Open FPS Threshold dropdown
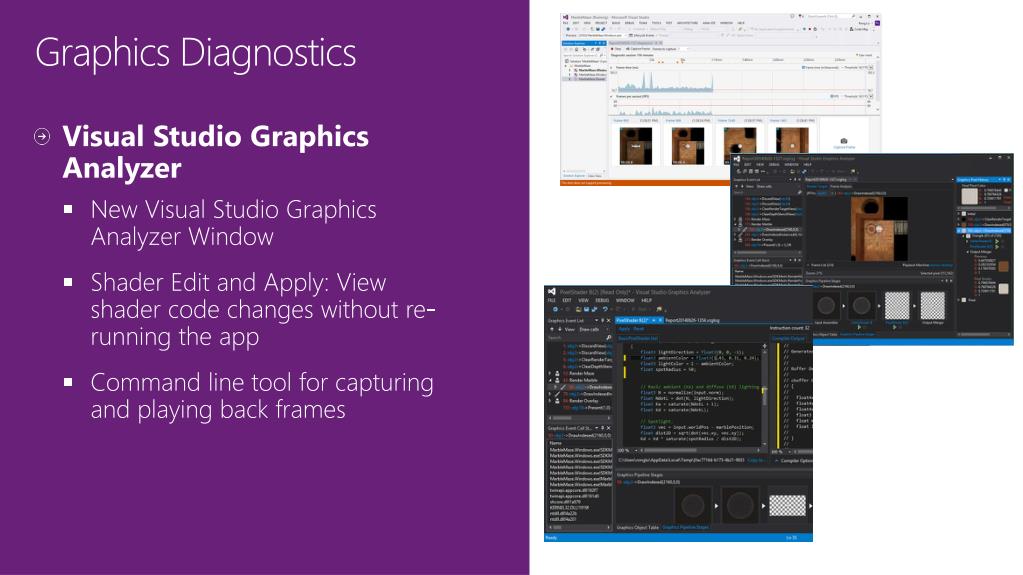This screenshot has height=575, width=1023. point(872,96)
